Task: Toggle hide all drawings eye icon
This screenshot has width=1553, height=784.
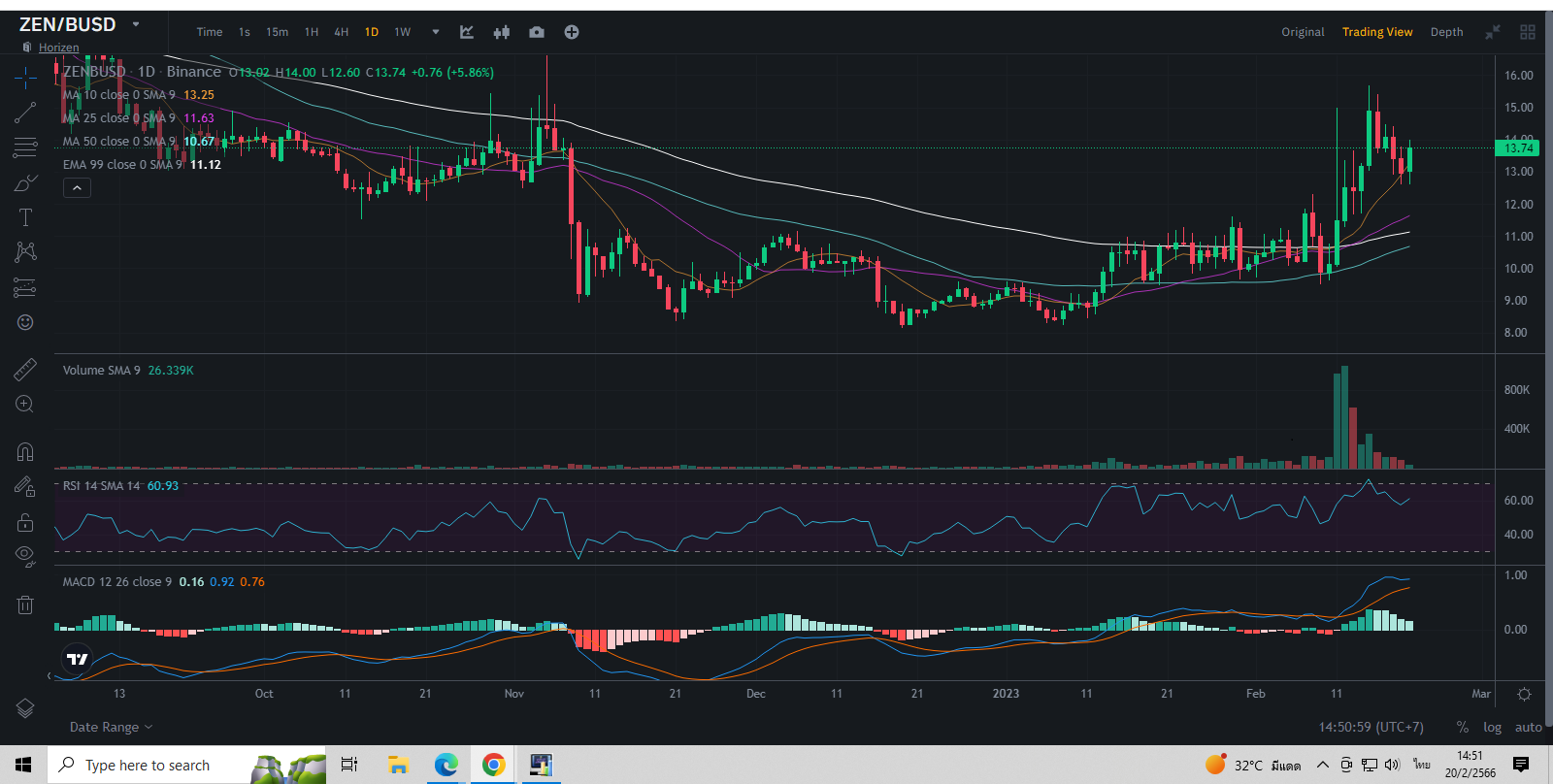Action: (25, 556)
